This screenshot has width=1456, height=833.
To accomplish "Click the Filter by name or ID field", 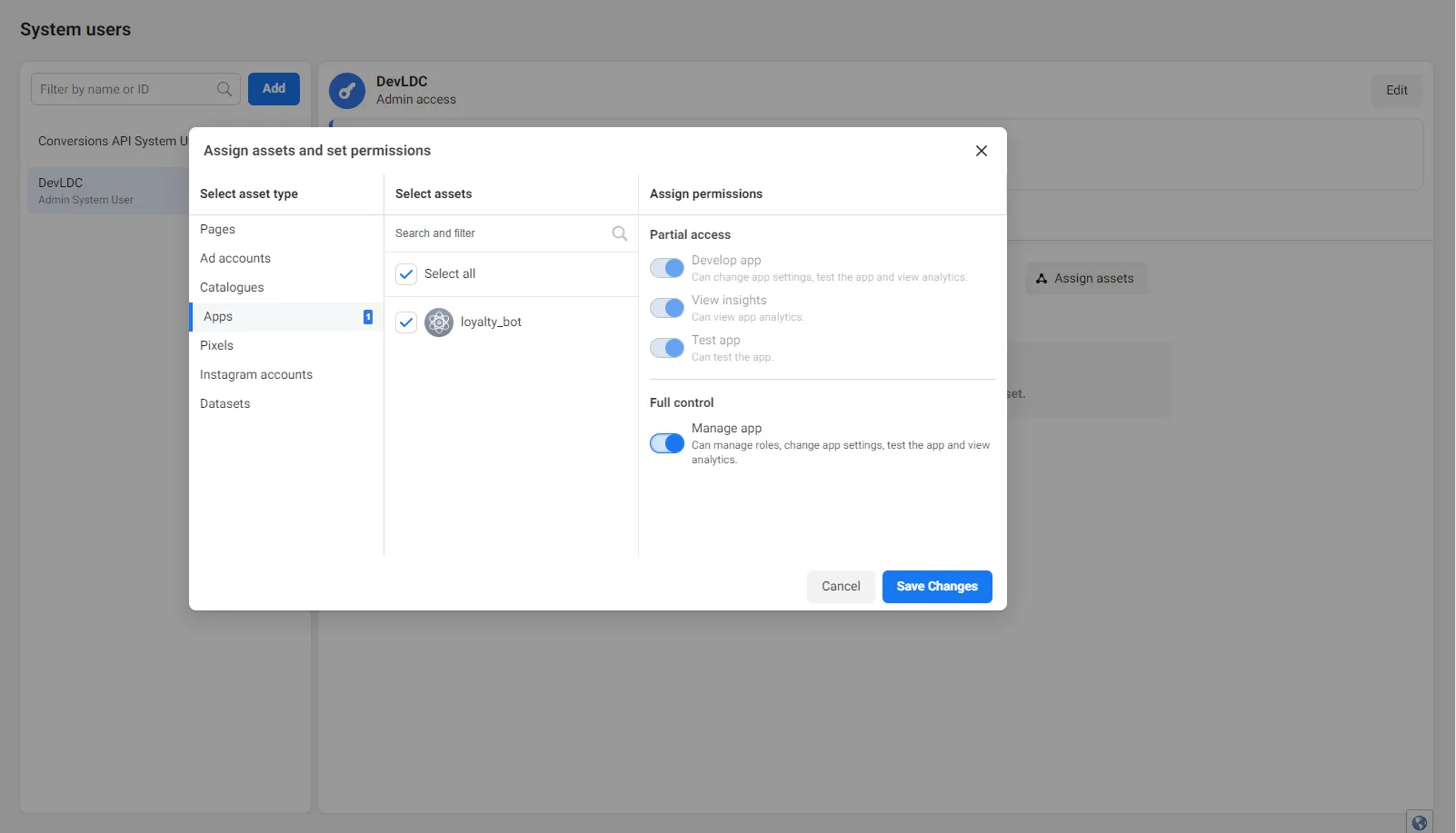I will [x=136, y=89].
